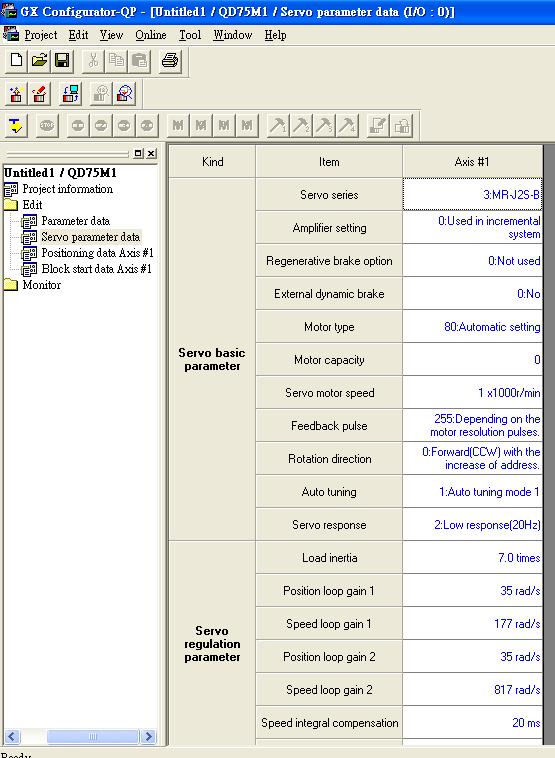Image resolution: width=555 pixels, height=758 pixels.
Task: Select Servo parameter data tree item
Action: [90, 237]
